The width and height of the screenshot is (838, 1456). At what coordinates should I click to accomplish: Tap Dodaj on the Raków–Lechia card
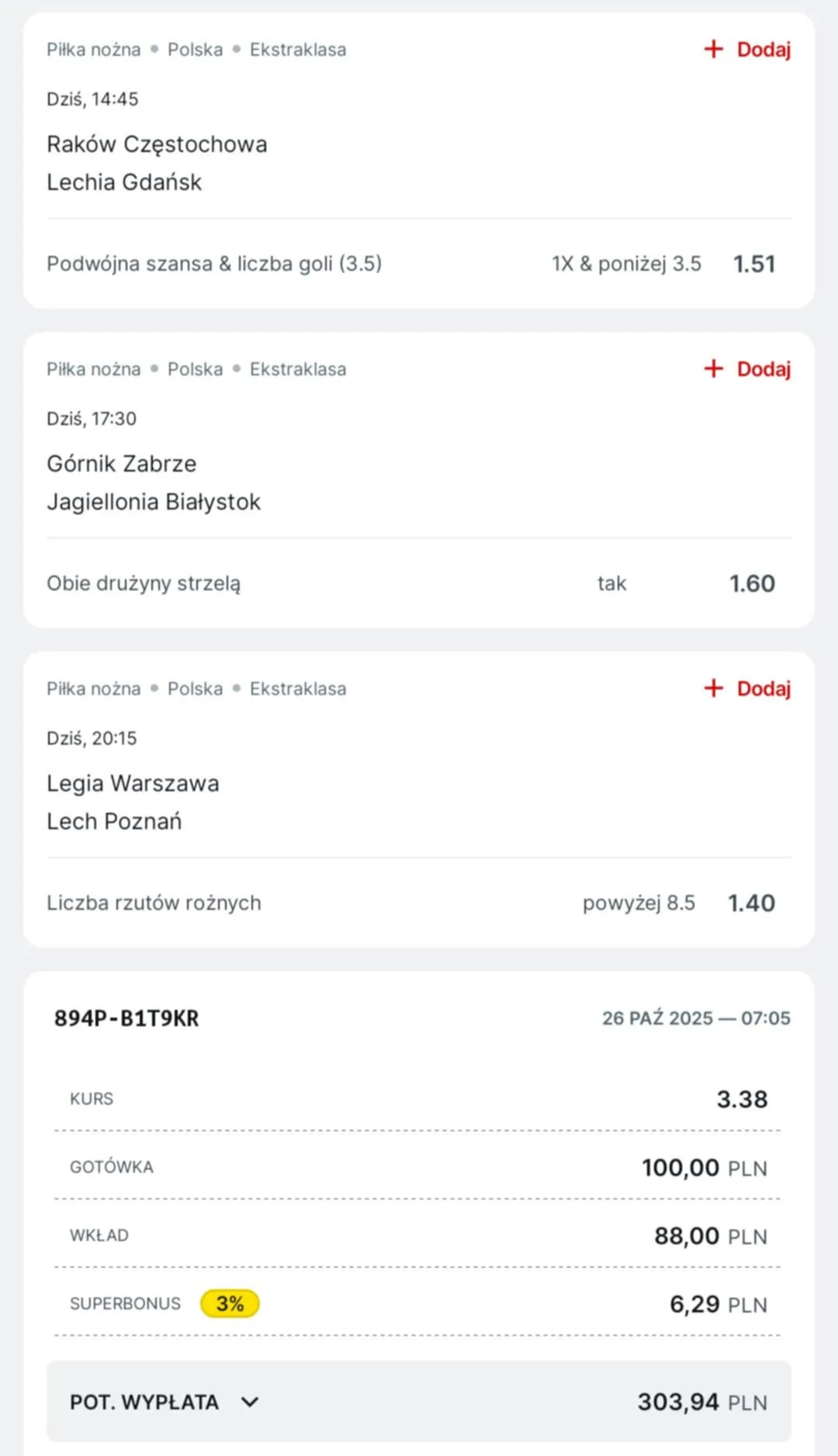point(763,50)
